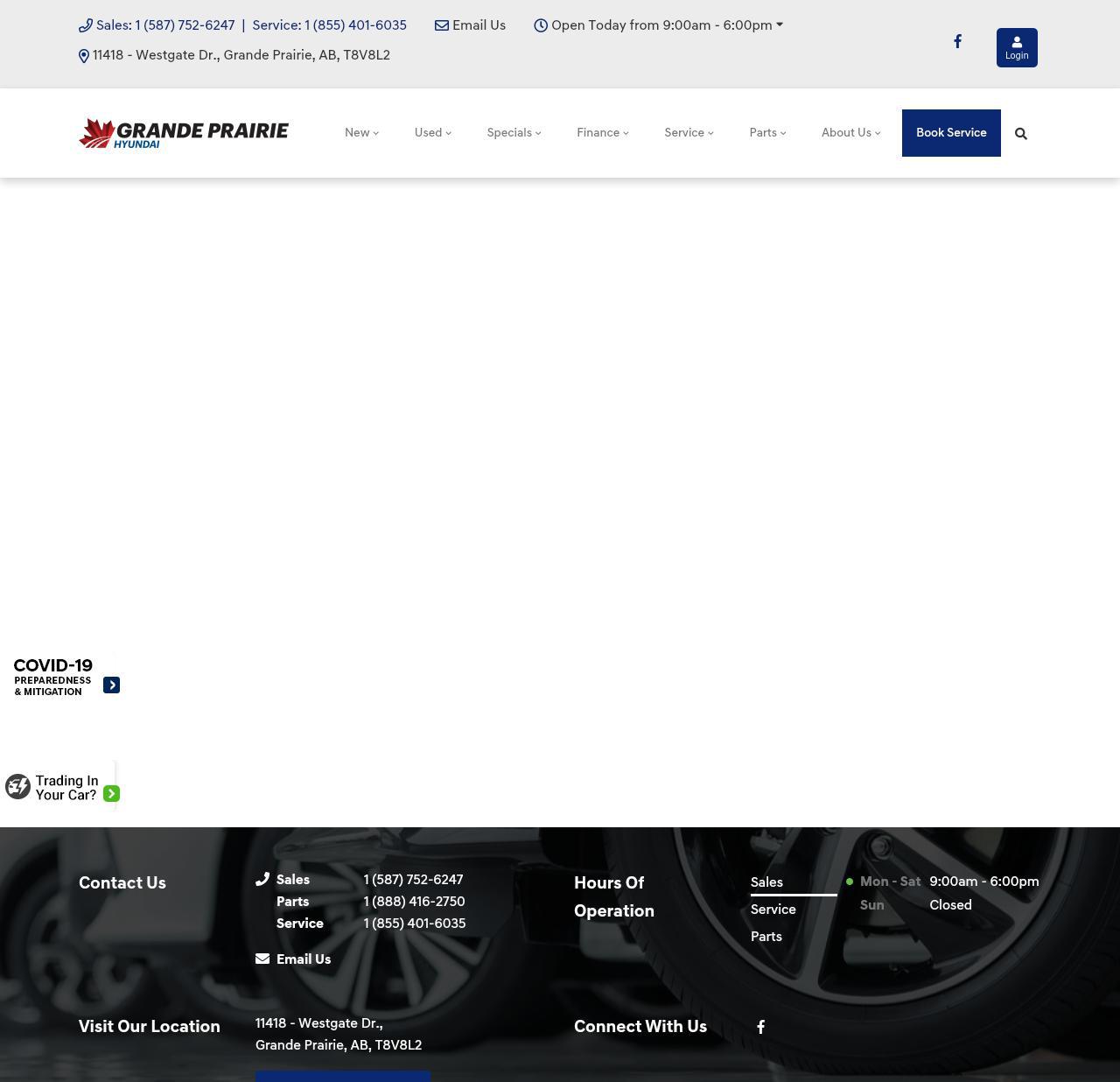Click the Facebook icon under Connect With Us
Image resolution: width=1120 pixels, height=1082 pixels.
[x=761, y=1027]
